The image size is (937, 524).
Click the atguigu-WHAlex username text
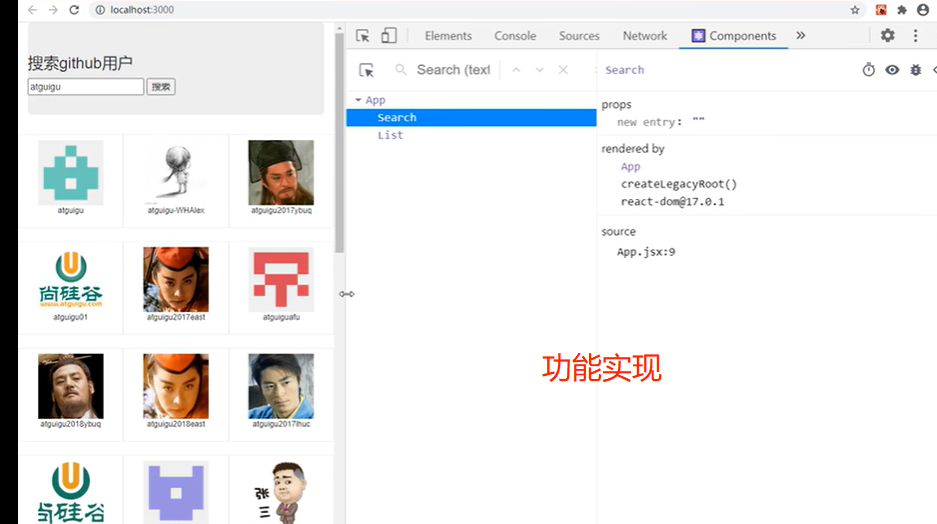pos(176,210)
